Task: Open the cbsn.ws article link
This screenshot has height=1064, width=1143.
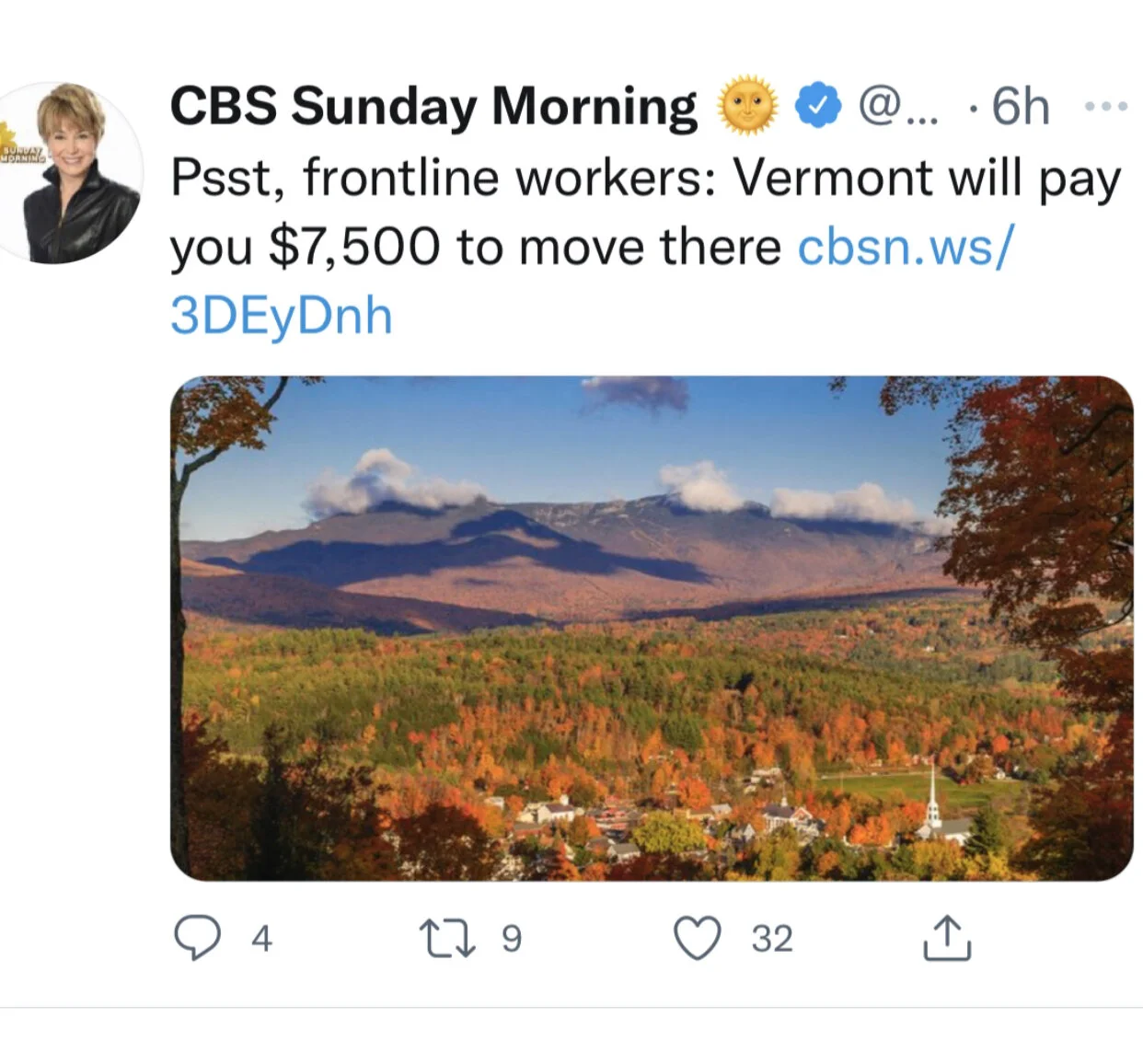Action: click(906, 247)
